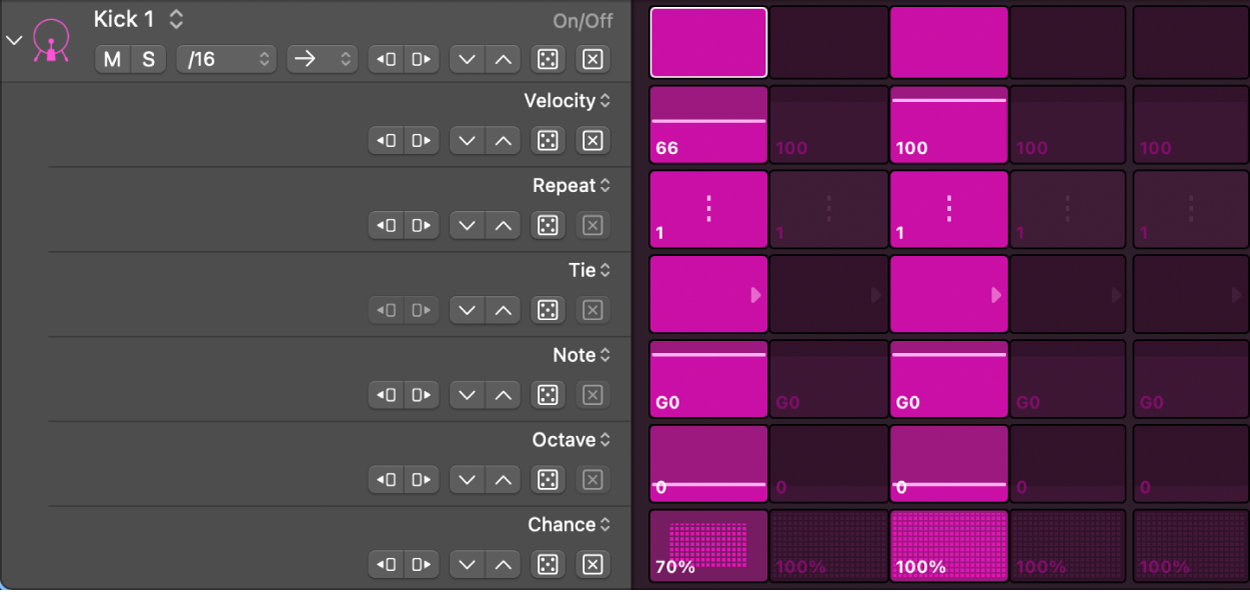Rotate the Note row steps left
Screen dimensions: 1250x592
tap(385, 395)
